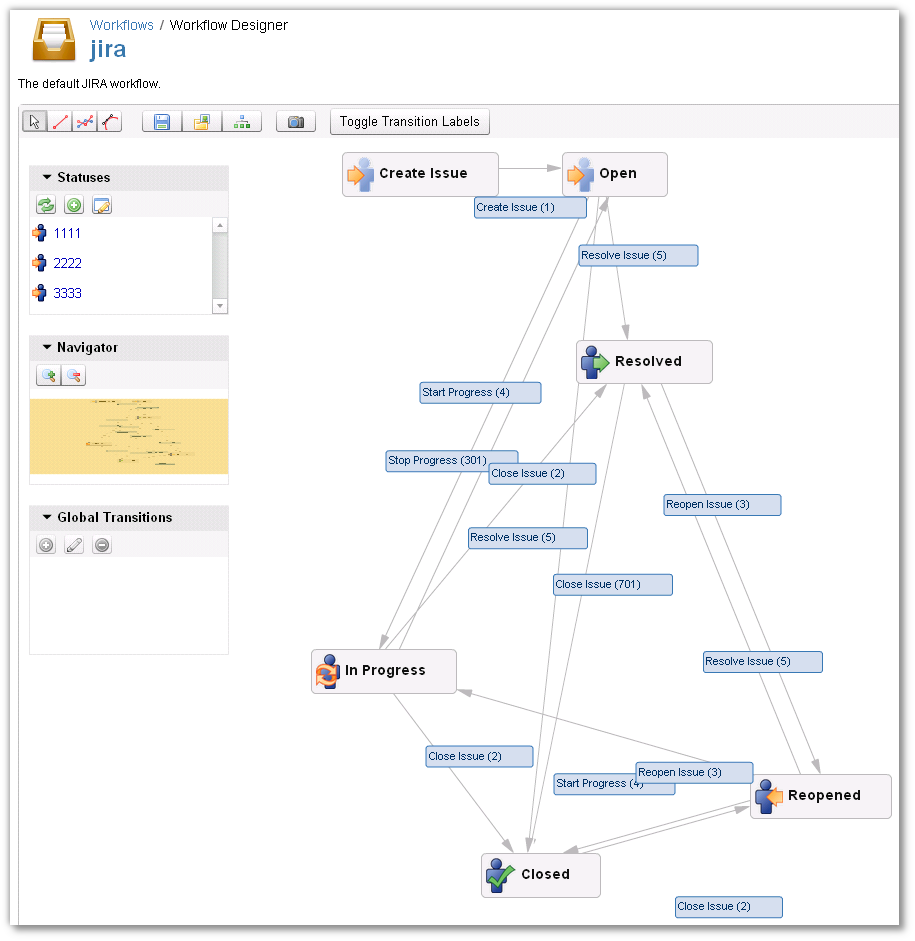Select Reopen Issue (3) label right of Resolved arrows
The width and height of the screenshot is (915, 941).
(x=722, y=505)
